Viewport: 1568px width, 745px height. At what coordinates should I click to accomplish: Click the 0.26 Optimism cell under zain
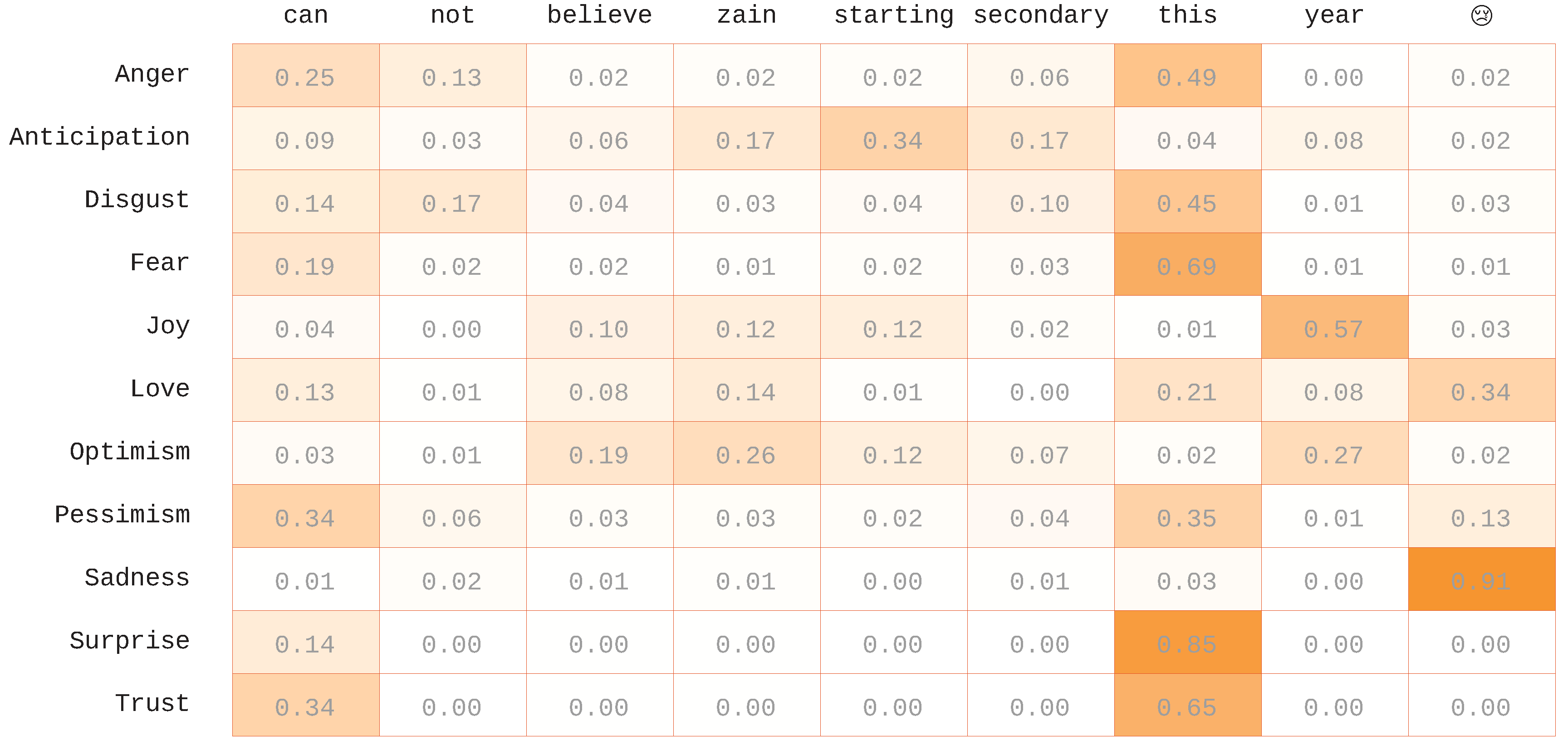[x=746, y=454]
